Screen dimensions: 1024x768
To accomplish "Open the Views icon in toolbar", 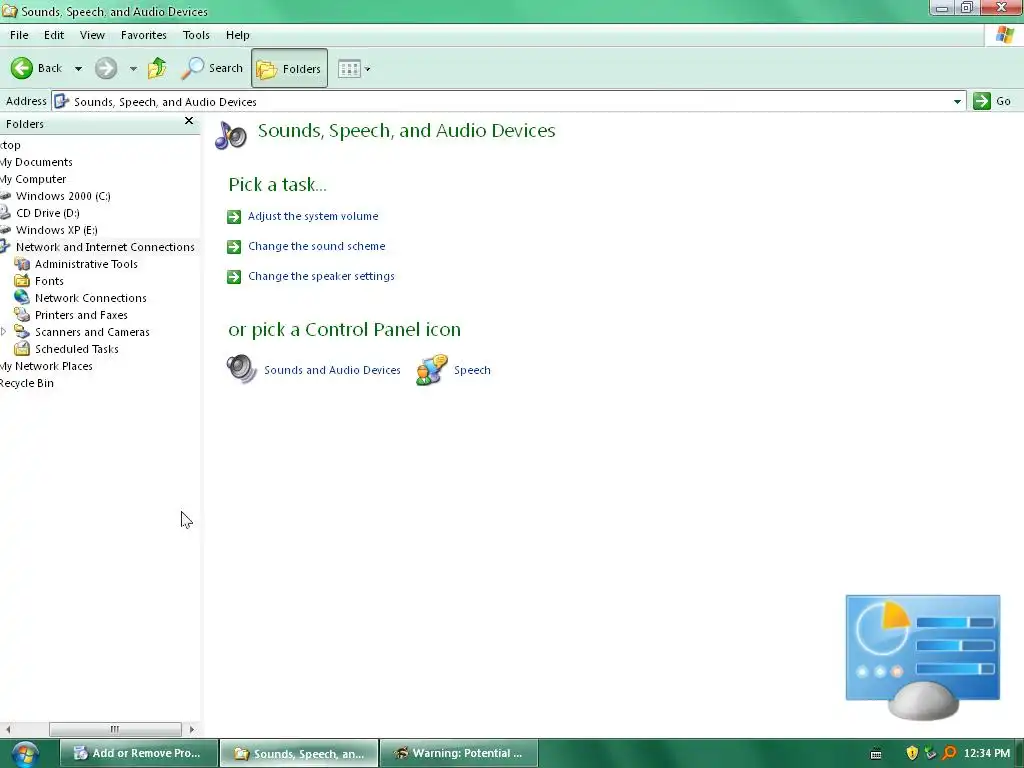I will point(349,69).
